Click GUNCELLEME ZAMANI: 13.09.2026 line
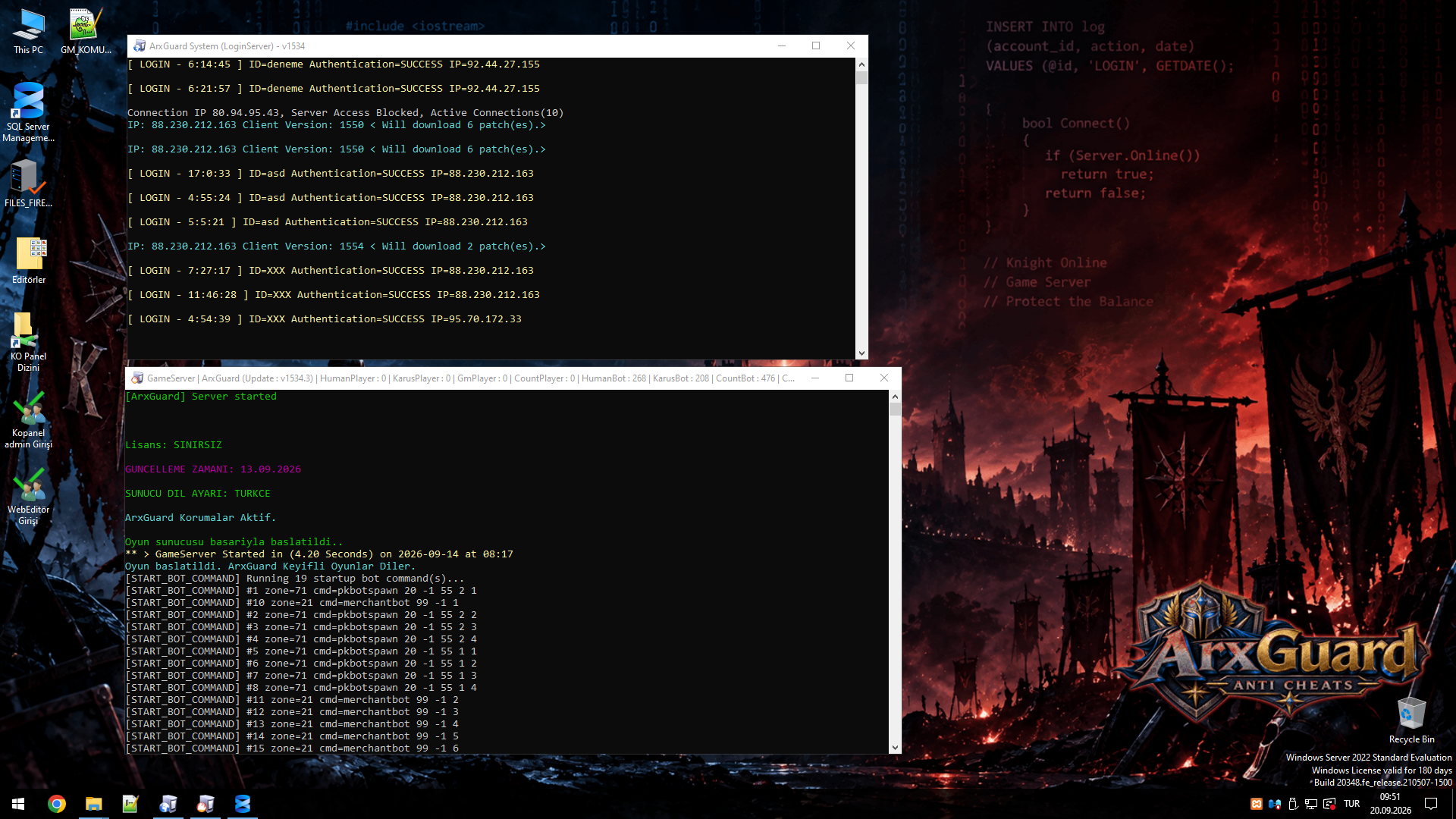Viewport: 1456px width, 819px height. pyautogui.click(x=213, y=469)
